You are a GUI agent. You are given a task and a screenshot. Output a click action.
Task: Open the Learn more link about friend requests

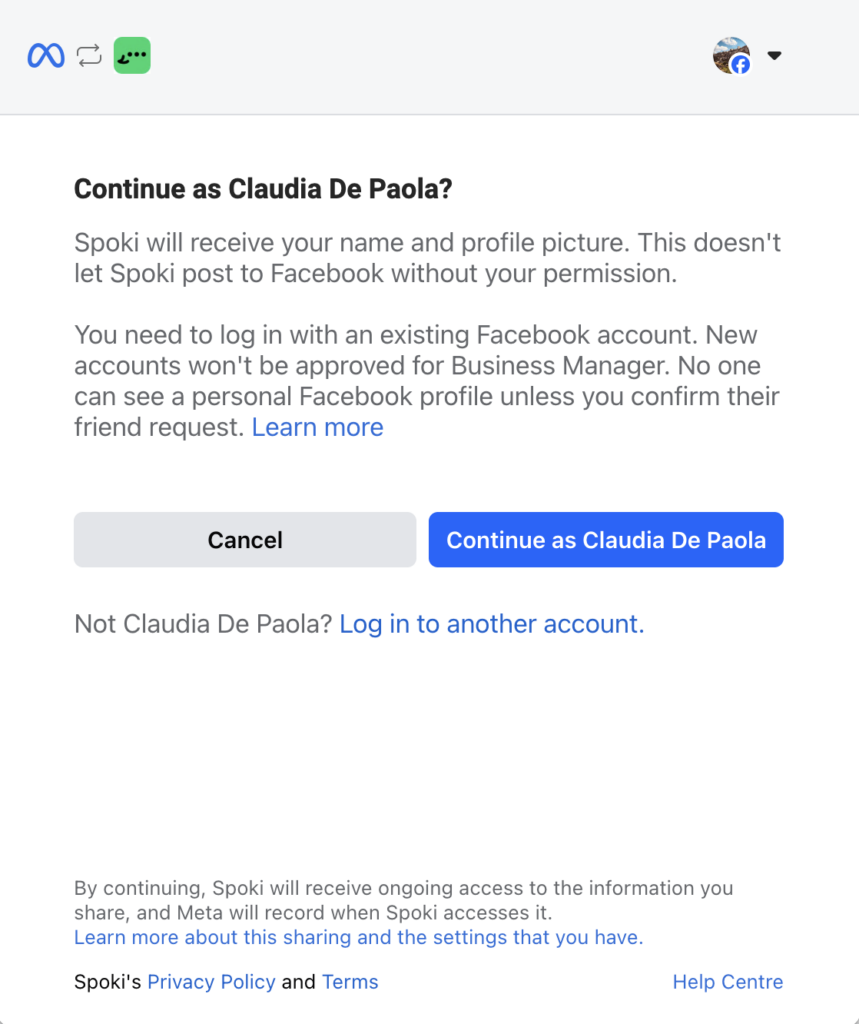click(317, 428)
